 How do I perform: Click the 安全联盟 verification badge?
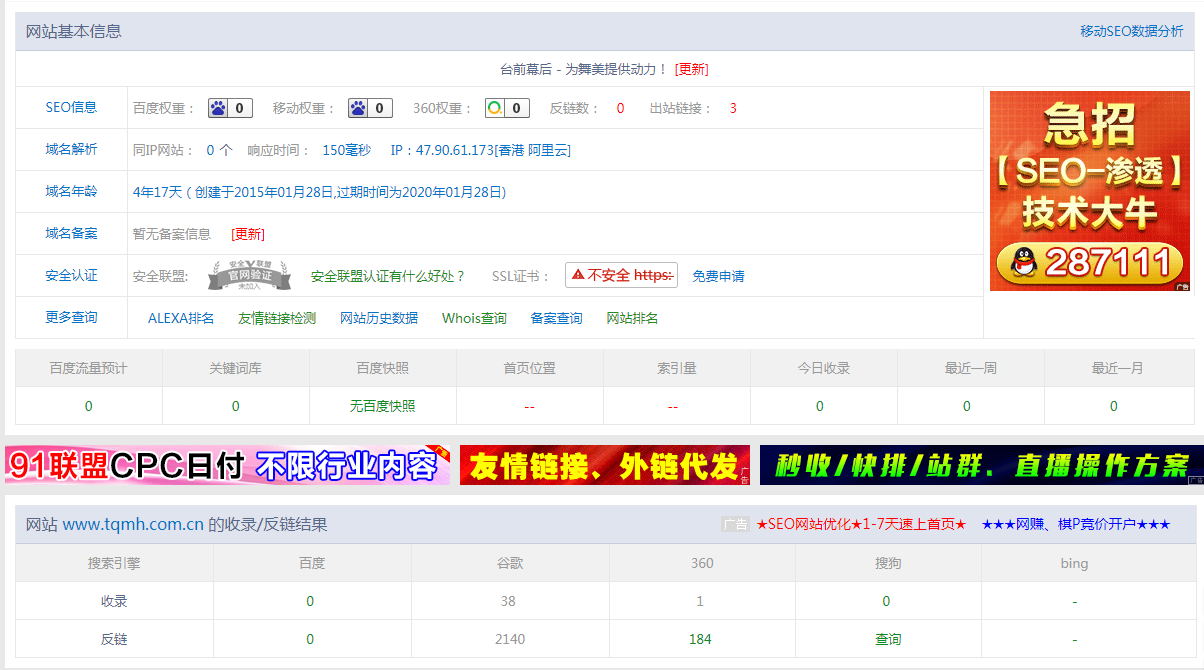249,275
